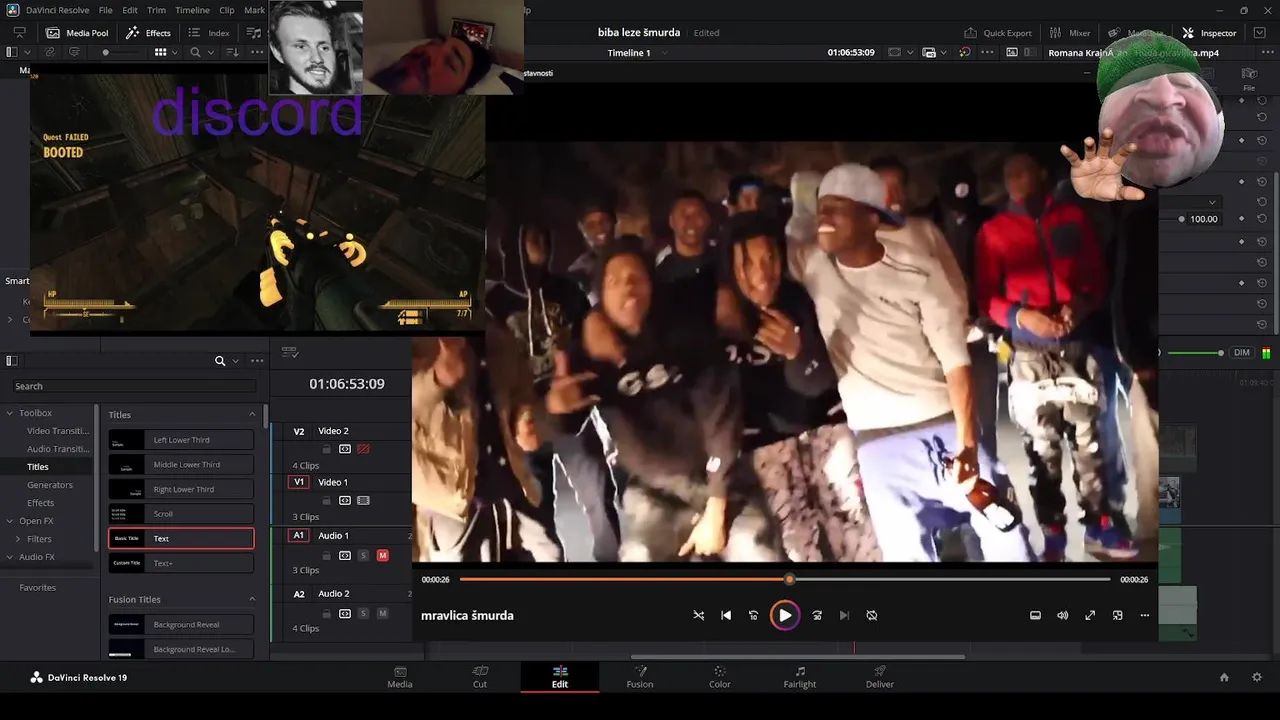Select the Text+ custom title
Screen dimensions: 1280x720
[181, 563]
